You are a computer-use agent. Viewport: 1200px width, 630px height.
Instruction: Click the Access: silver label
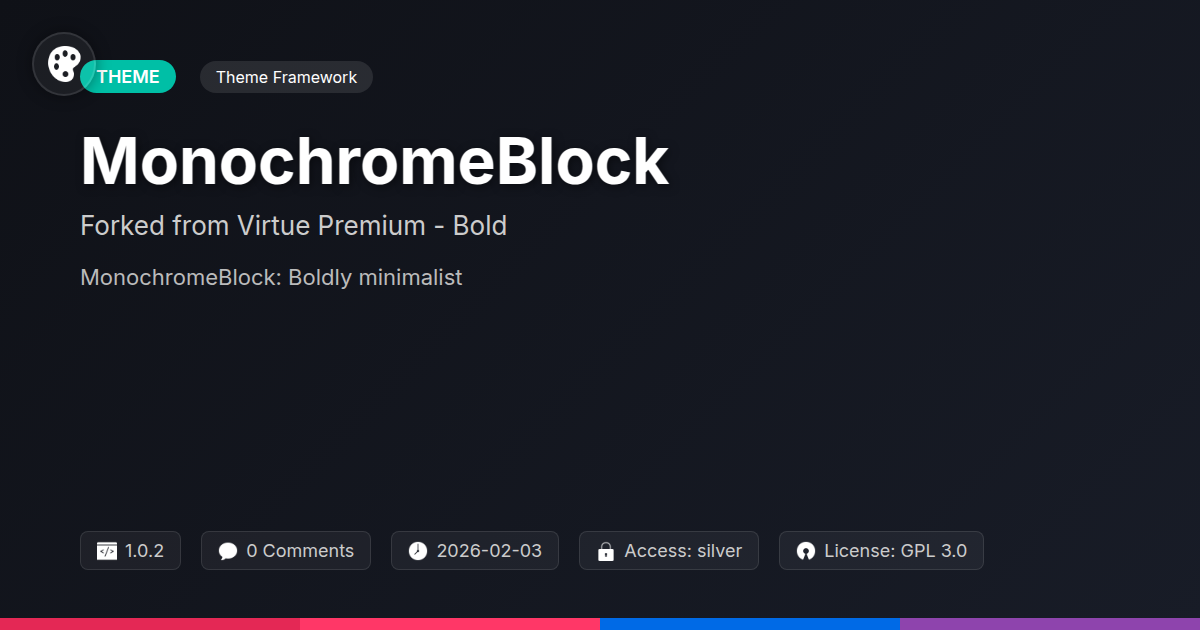point(683,551)
